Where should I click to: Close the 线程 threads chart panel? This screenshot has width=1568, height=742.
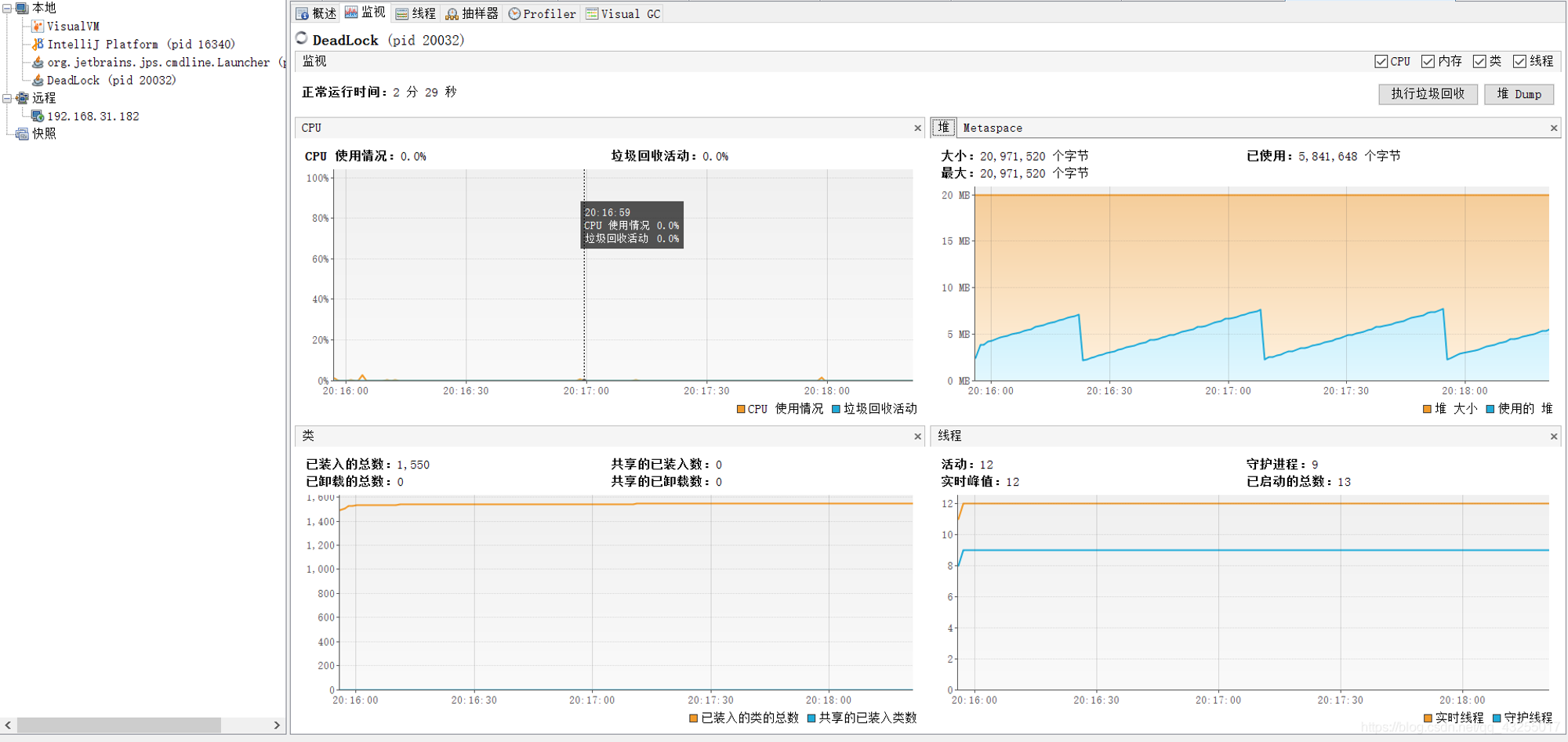(x=1553, y=436)
